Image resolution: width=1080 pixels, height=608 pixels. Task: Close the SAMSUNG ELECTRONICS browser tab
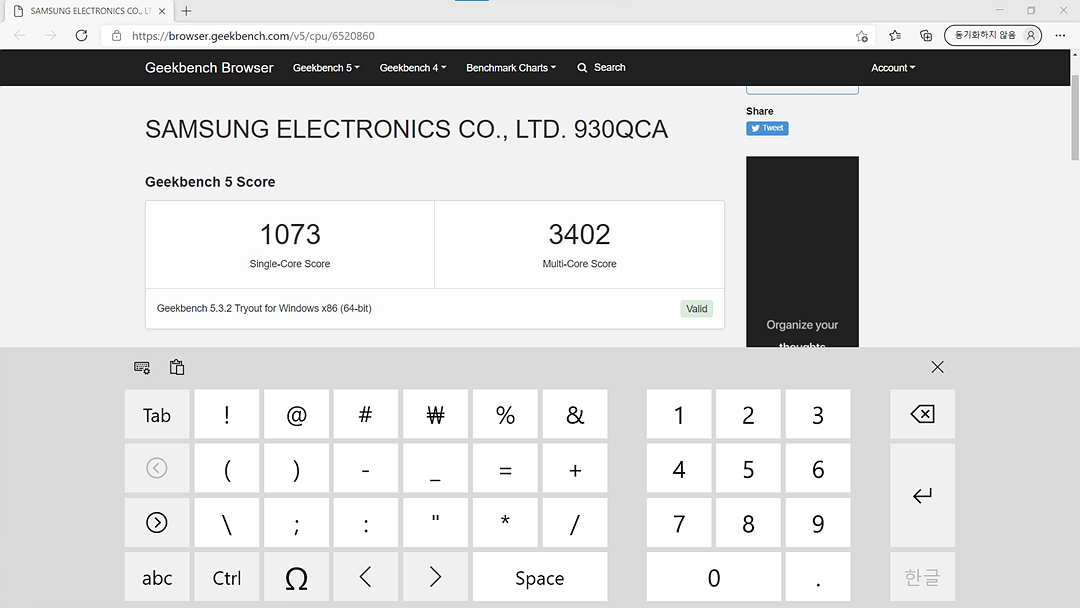pos(162,11)
